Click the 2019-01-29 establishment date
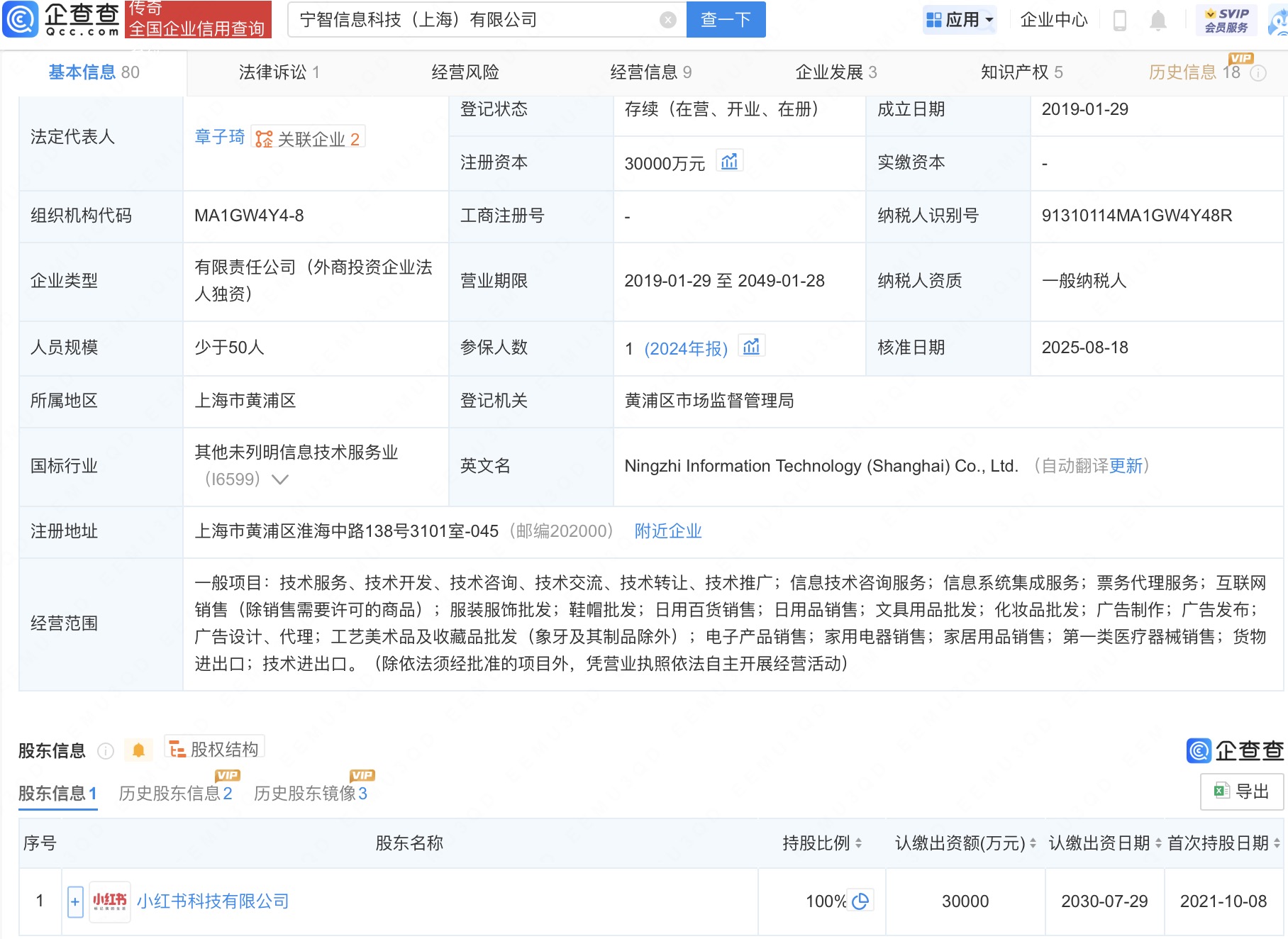1288x939 pixels. point(1085,109)
